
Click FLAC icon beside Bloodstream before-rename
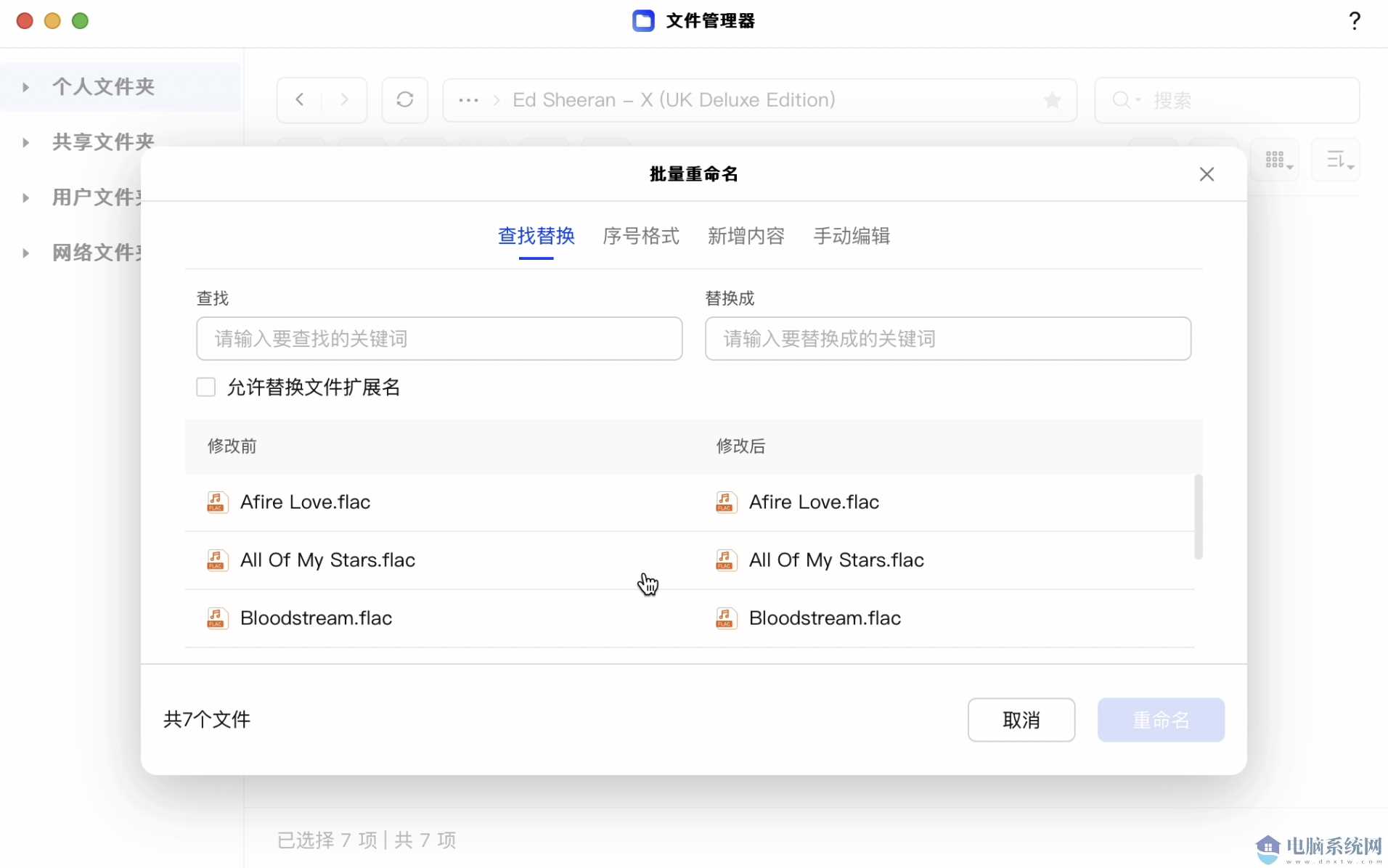(216, 618)
